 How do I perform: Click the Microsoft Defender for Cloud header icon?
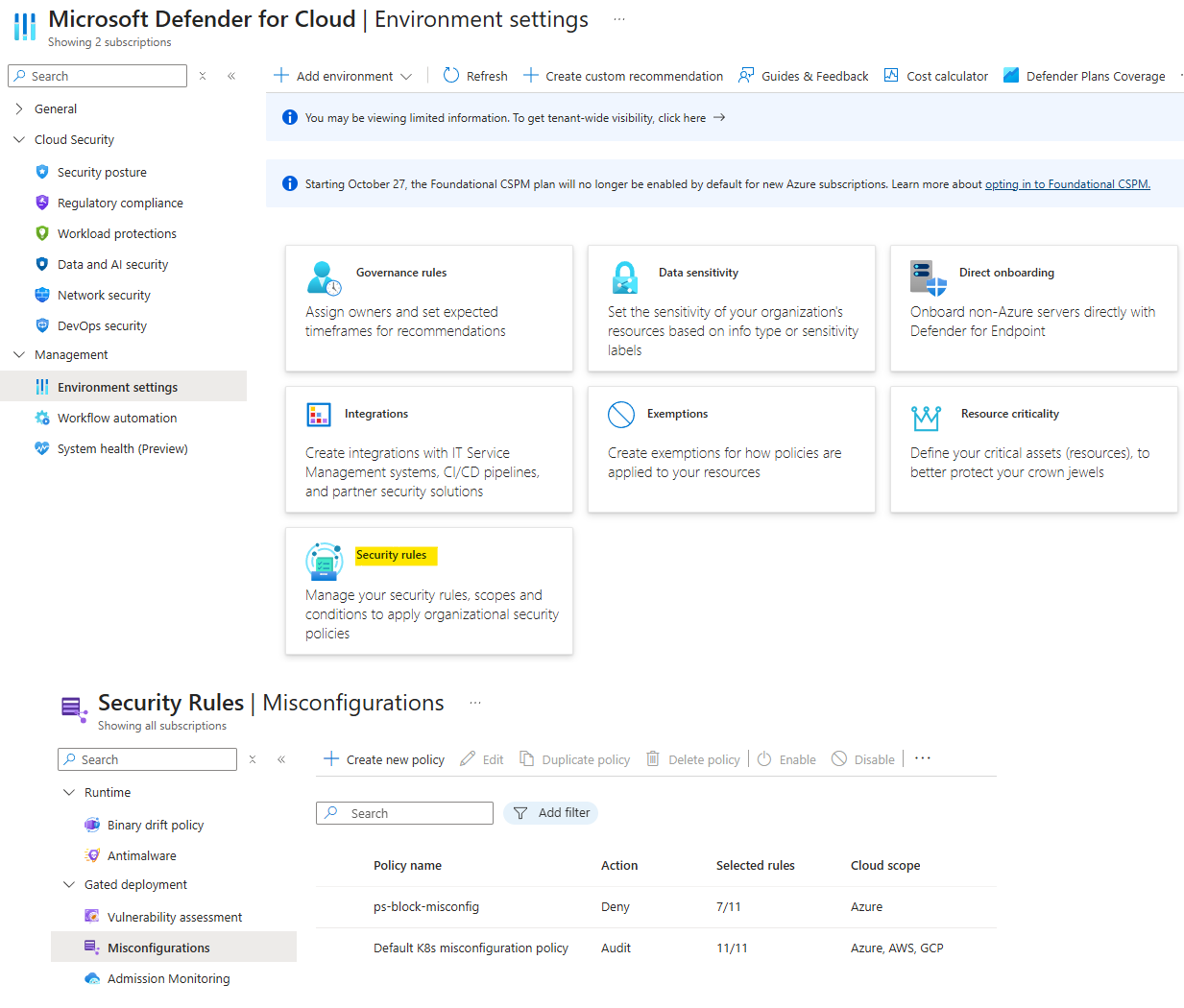[x=25, y=27]
